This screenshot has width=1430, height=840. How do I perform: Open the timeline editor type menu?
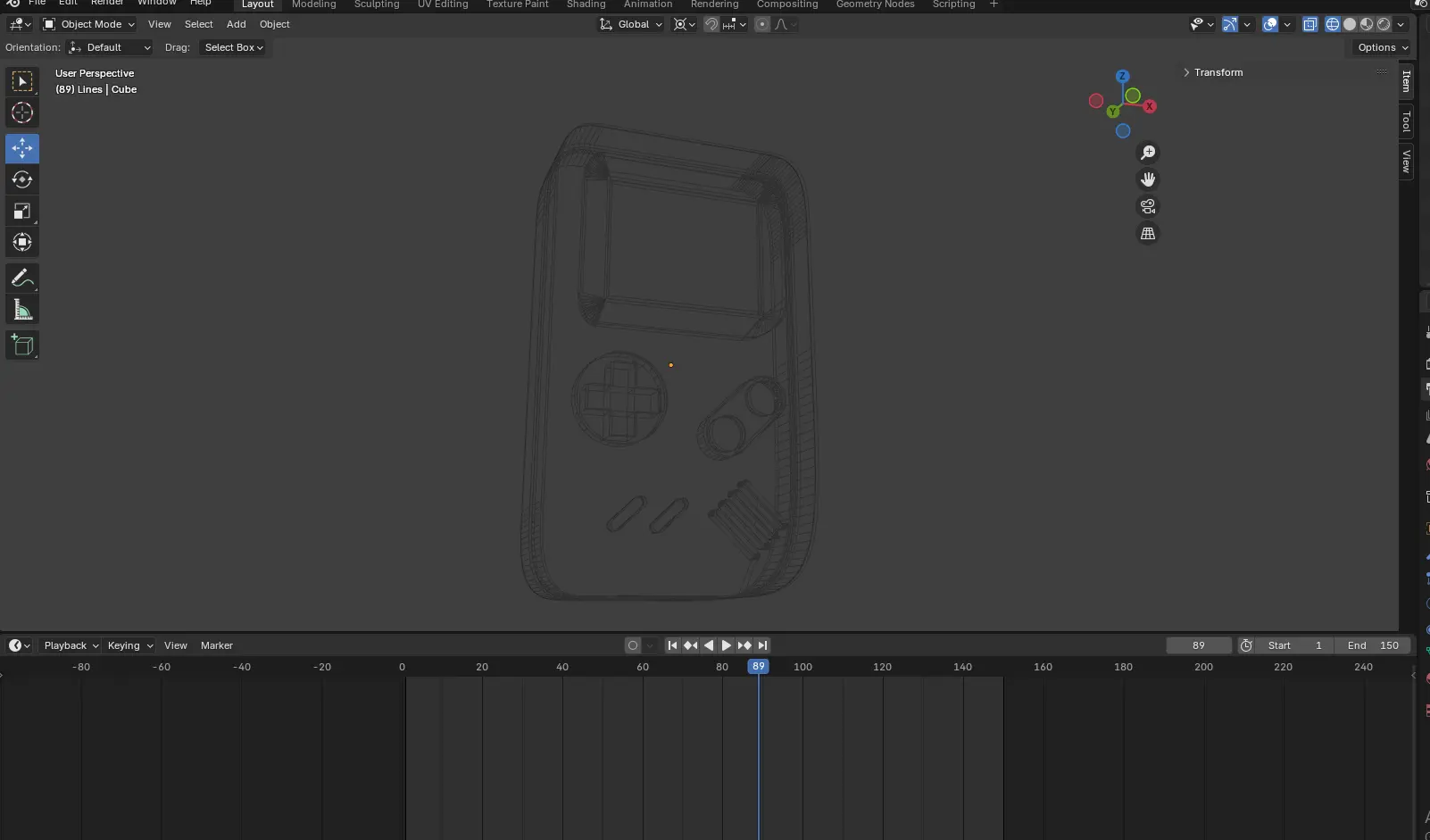pyautogui.click(x=20, y=645)
